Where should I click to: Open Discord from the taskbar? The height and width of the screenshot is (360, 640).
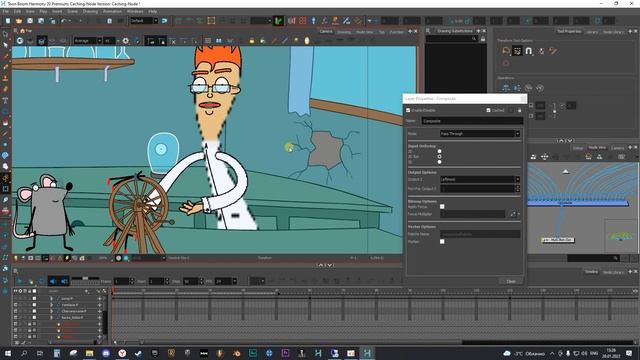(106, 353)
